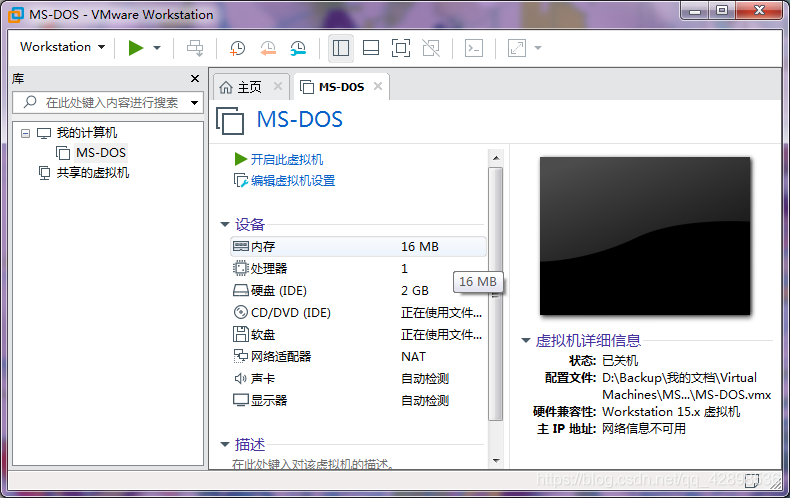Click the hard disk icon

(x=240, y=291)
